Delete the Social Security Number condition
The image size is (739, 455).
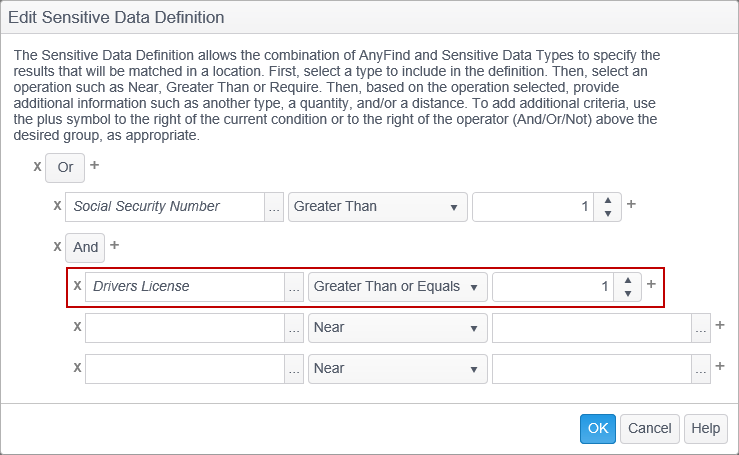point(57,206)
